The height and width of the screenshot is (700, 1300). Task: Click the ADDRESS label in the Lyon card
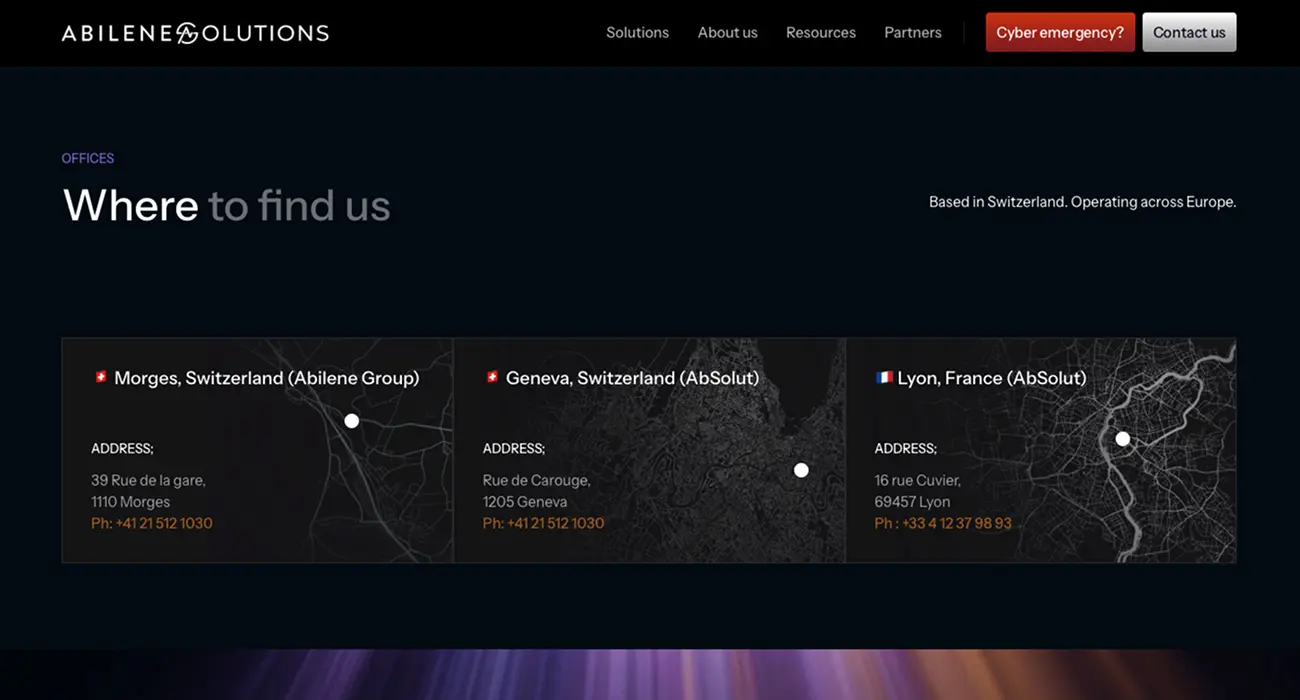(x=906, y=449)
